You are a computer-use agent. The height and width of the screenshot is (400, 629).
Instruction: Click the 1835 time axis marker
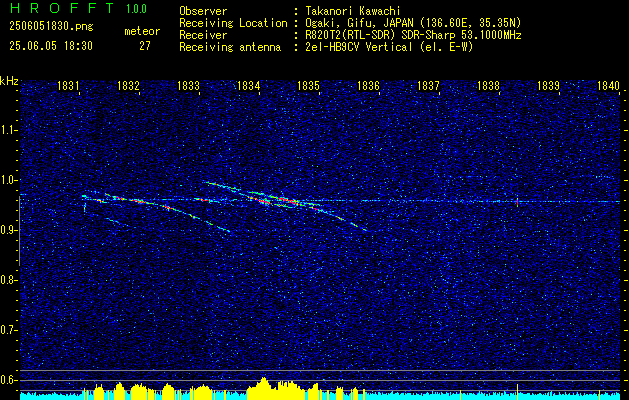click(x=308, y=85)
